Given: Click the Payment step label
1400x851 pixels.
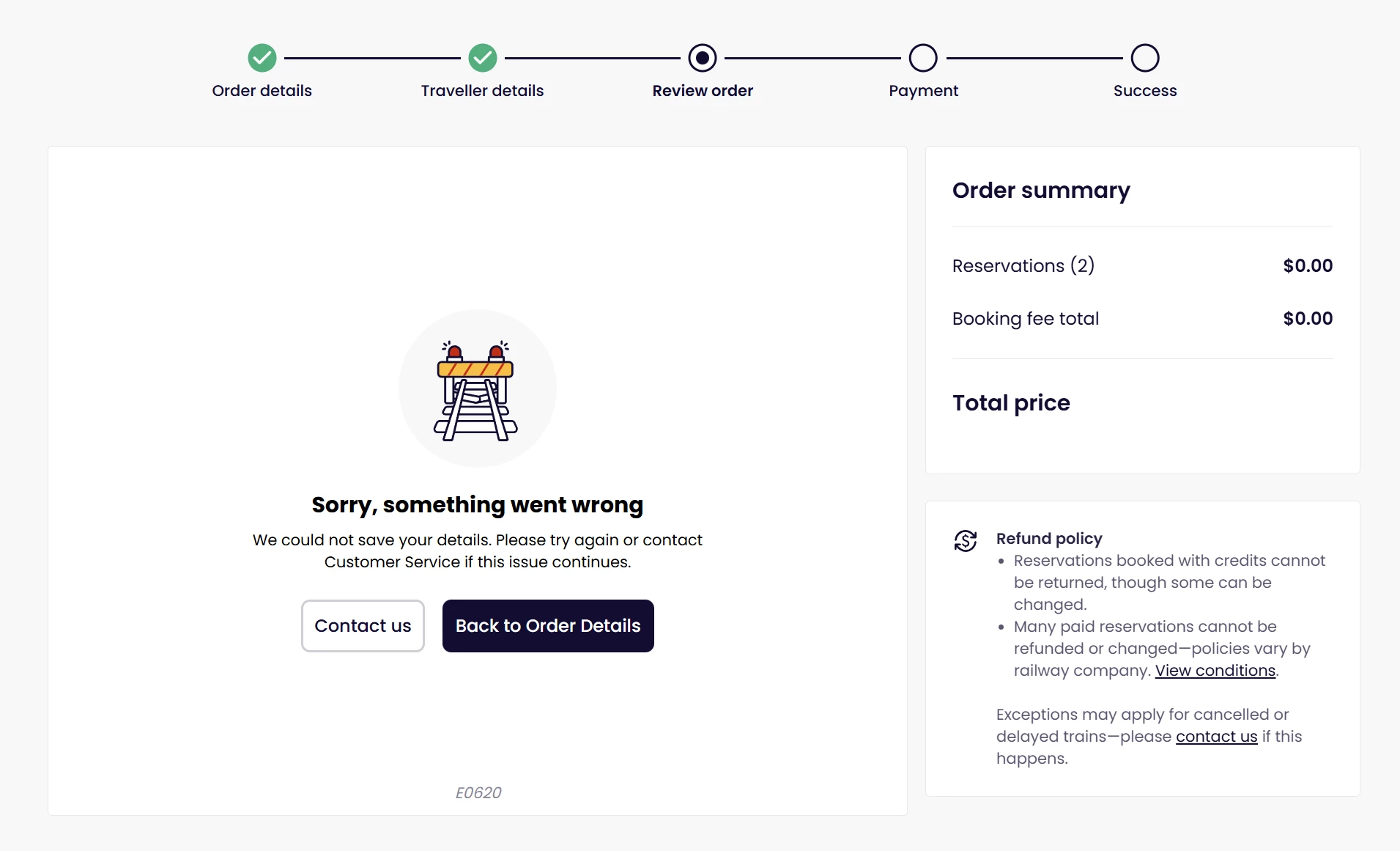Looking at the screenshot, I should tap(923, 91).
